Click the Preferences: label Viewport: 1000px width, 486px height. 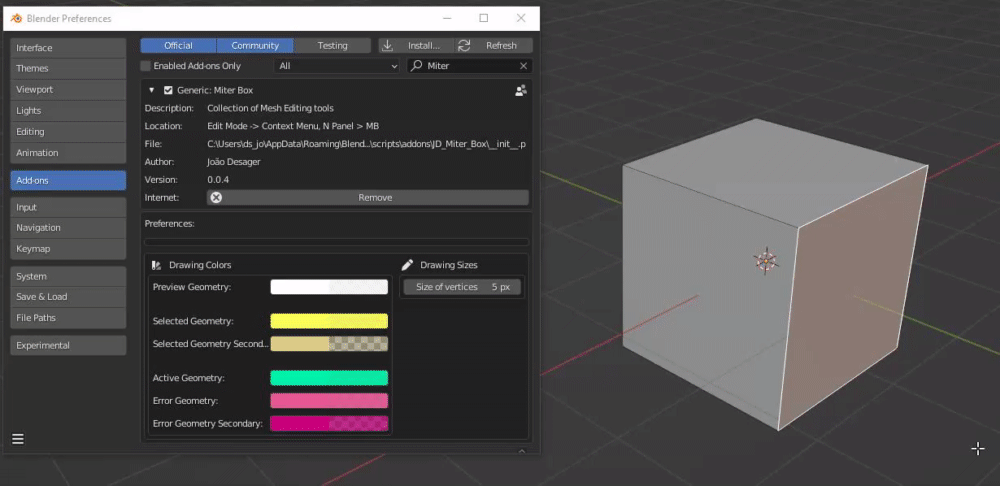pos(170,224)
